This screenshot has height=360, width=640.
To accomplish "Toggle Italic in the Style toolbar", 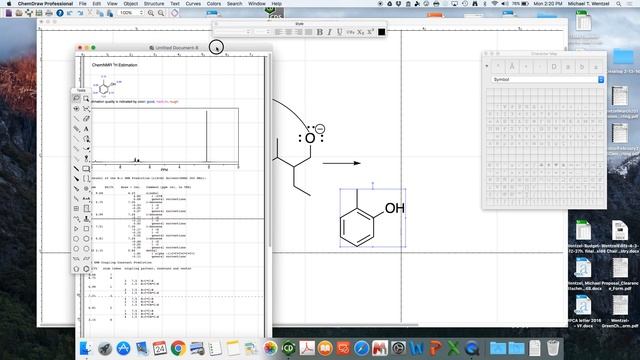I will coord(329,32).
